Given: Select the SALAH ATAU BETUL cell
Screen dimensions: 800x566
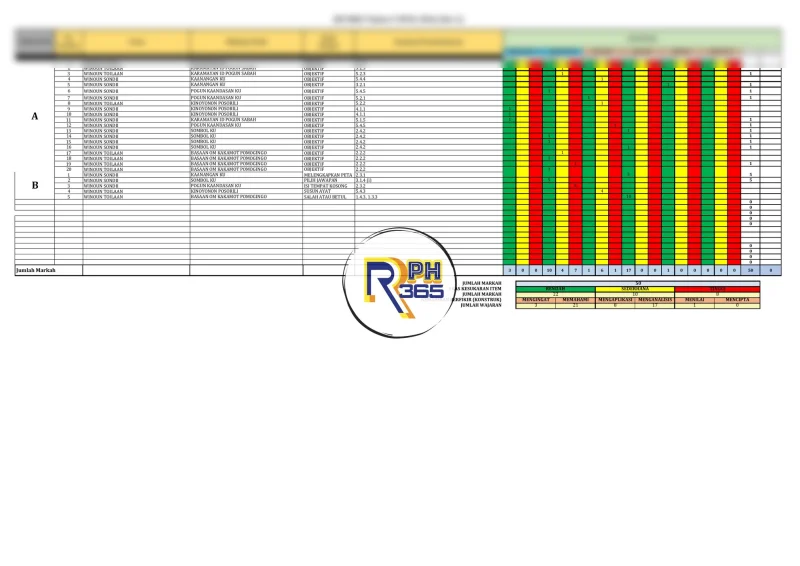Looking at the screenshot, I should (327, 198).
